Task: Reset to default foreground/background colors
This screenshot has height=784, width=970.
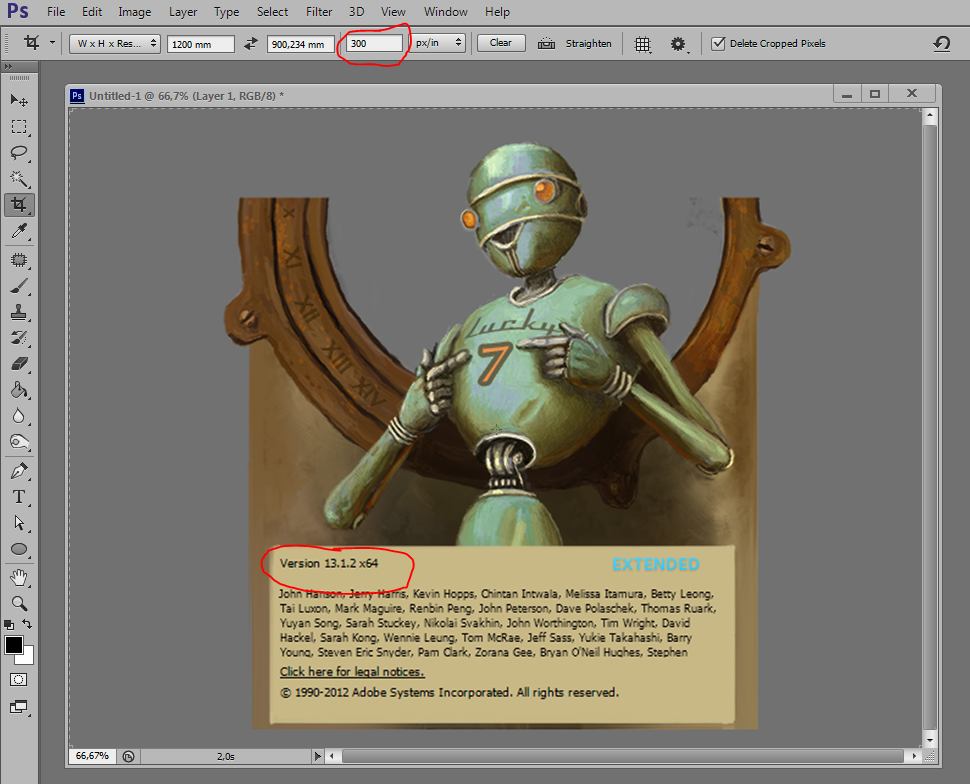Action: click(9, 624)
